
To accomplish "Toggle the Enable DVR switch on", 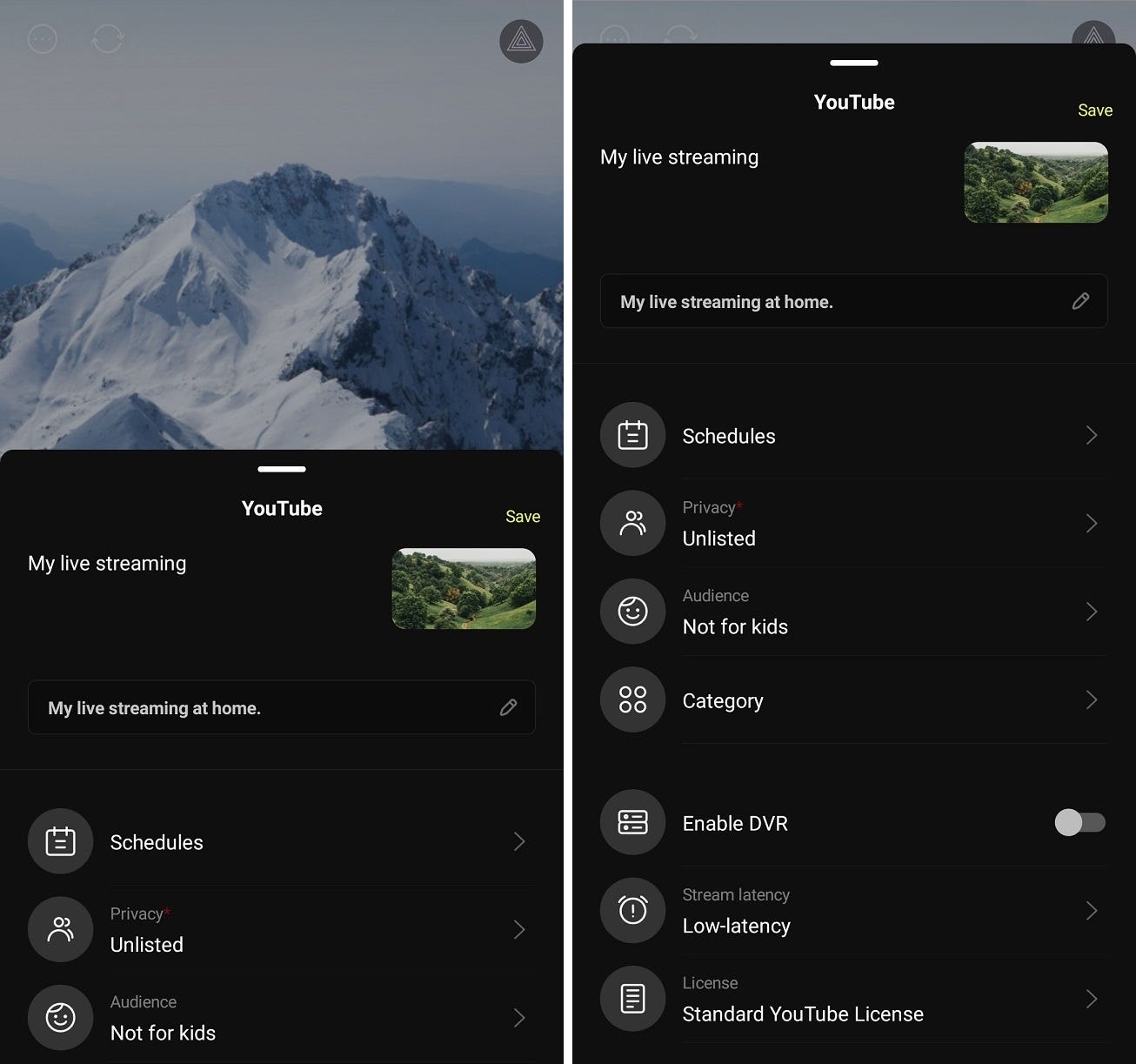I will tap(1079, 822).
